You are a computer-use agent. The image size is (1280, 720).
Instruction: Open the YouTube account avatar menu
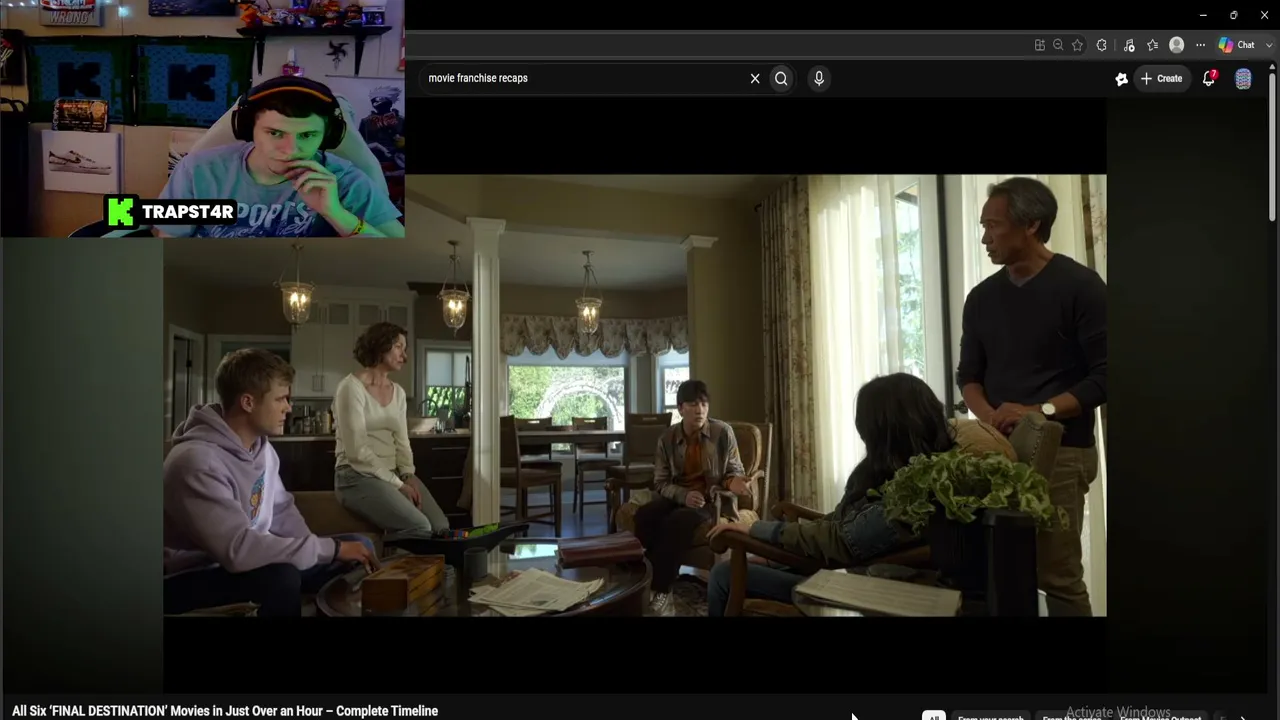pos(1243,79)
